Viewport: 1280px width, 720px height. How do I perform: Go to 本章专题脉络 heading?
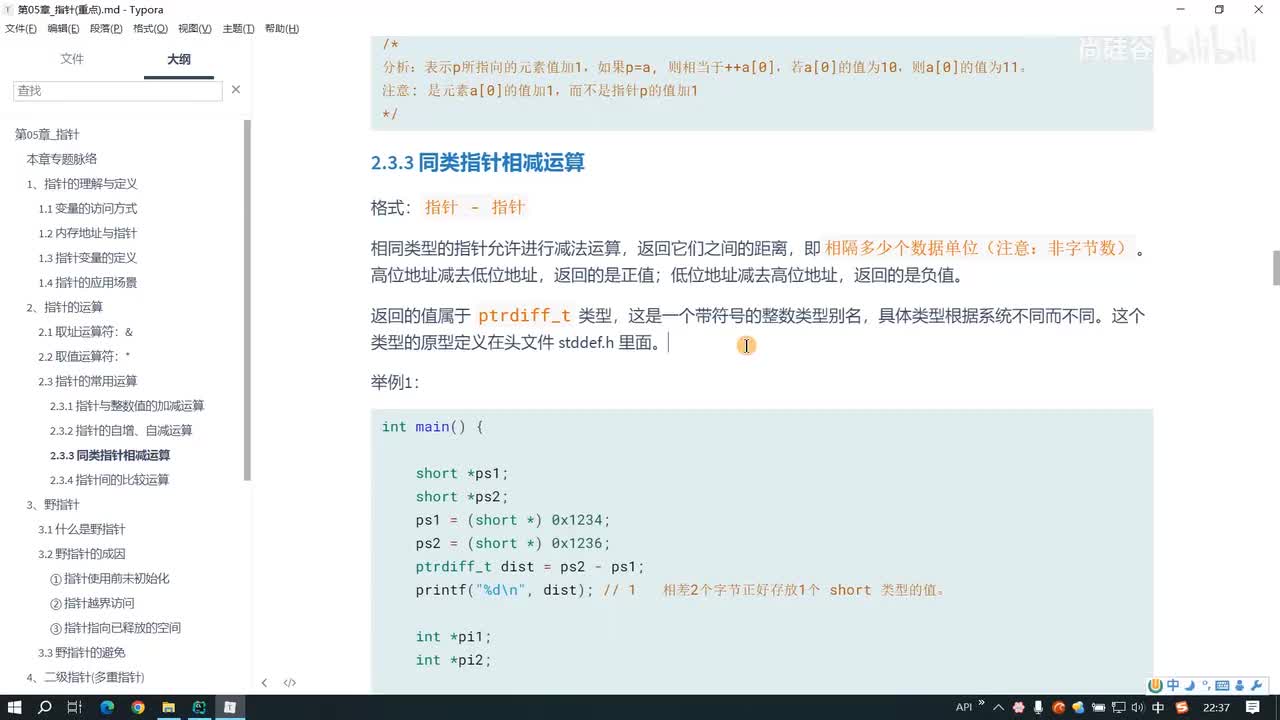[x=62, y=159]
